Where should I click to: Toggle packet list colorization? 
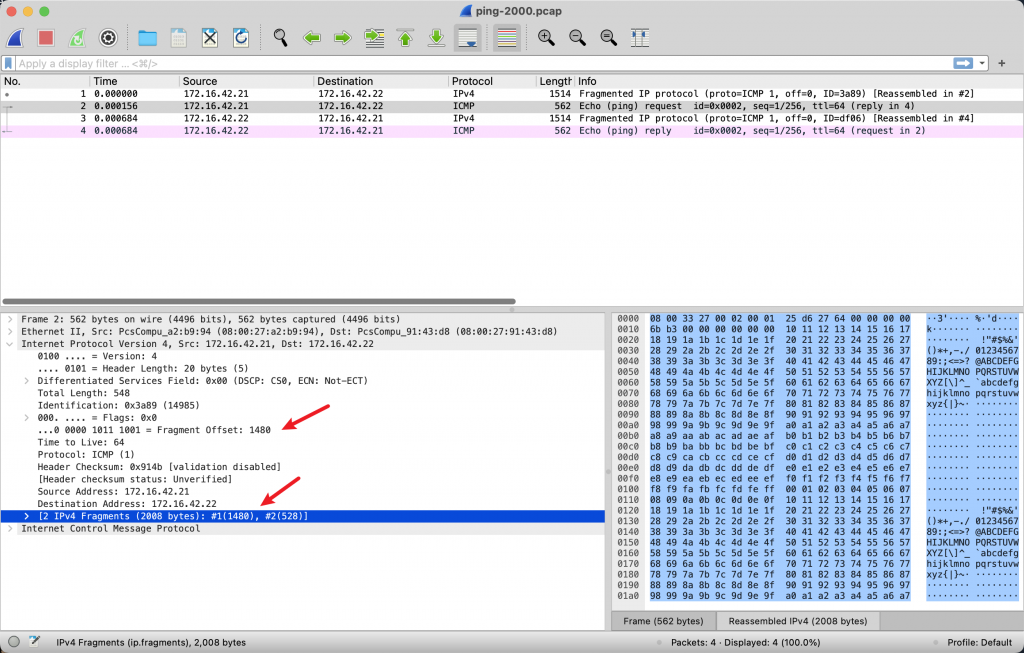[x=507, y=38]
